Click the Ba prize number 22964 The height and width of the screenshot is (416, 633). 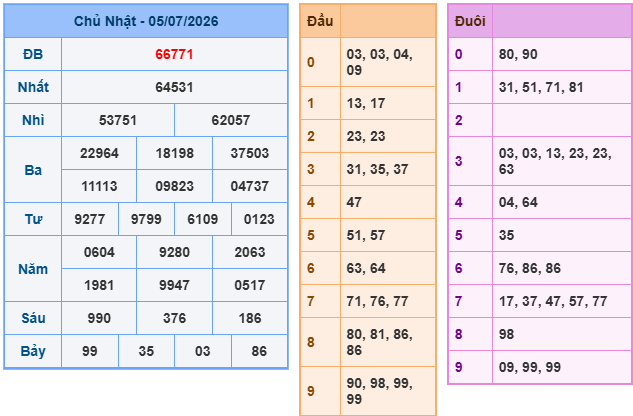click(99, 153)
